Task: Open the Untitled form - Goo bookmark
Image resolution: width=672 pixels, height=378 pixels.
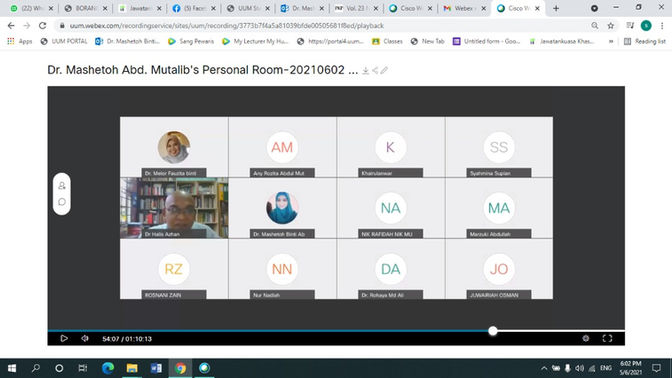Action: (487, 41)
